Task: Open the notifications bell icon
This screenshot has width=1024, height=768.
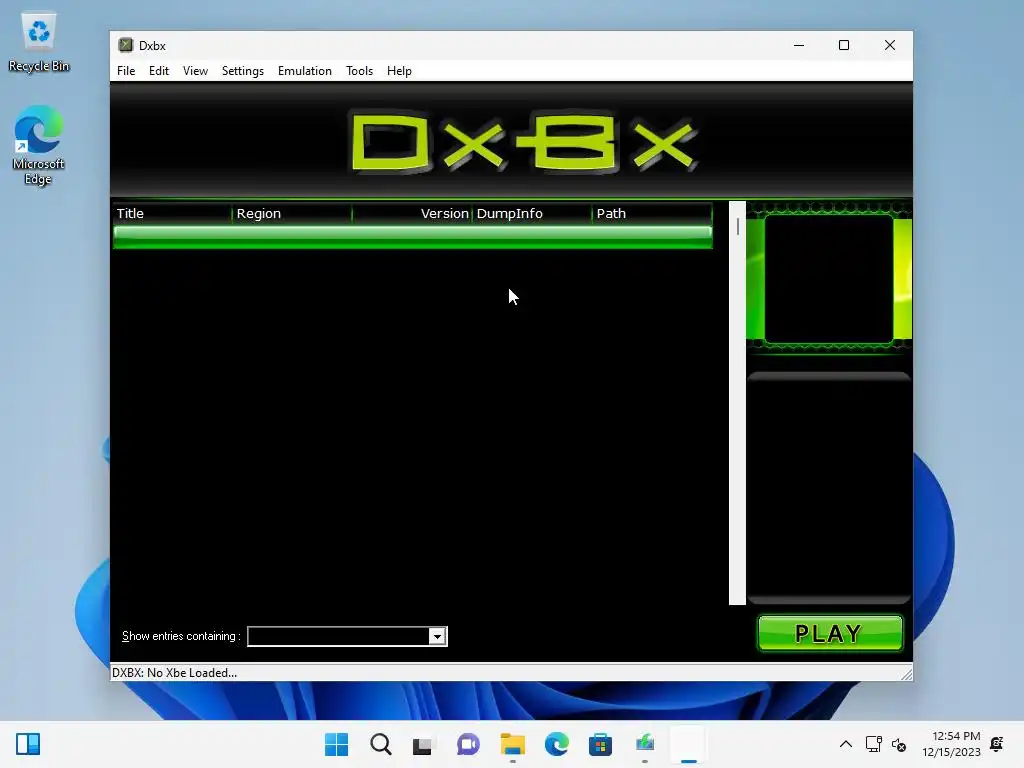Action: pyautogui.click(x=997, y=744)
